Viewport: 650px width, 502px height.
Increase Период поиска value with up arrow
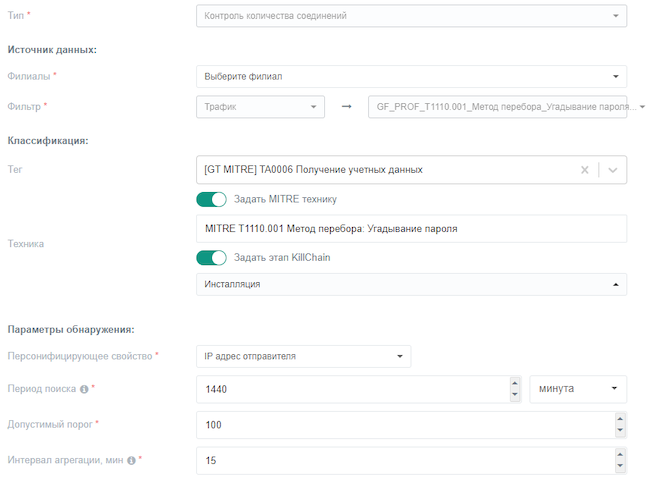coord(515,382)
